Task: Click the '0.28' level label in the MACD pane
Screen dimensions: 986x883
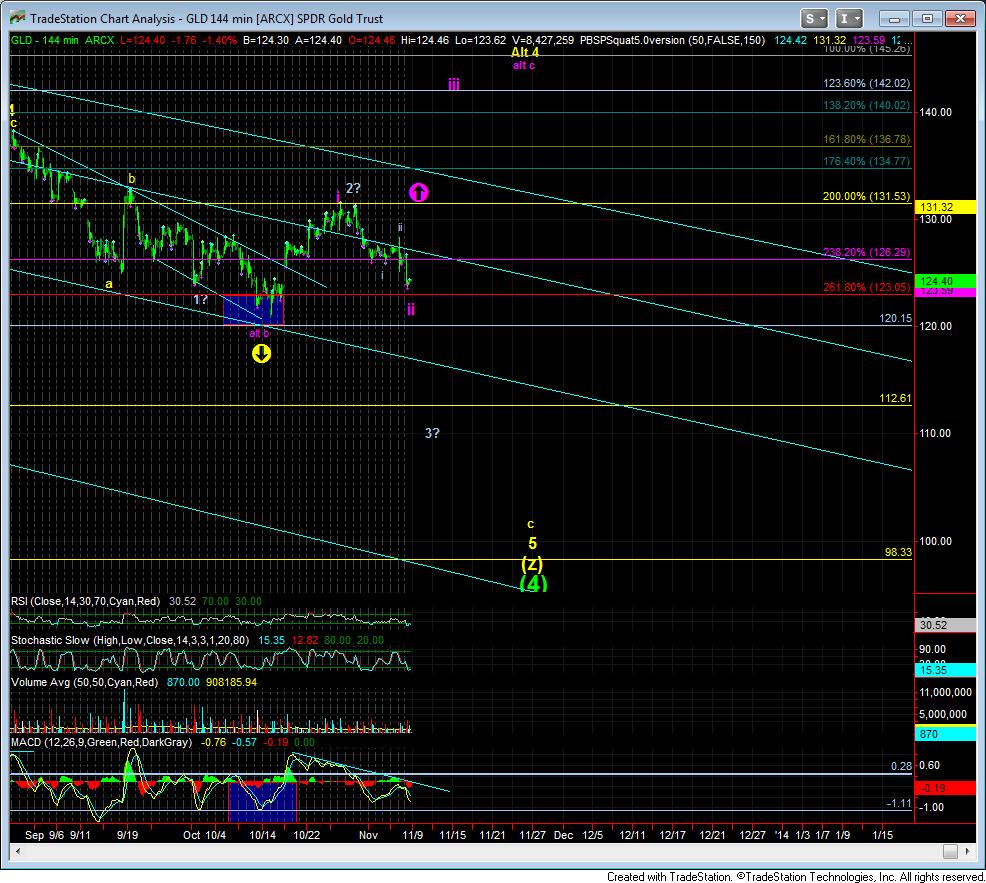Action: pos(901,766)
